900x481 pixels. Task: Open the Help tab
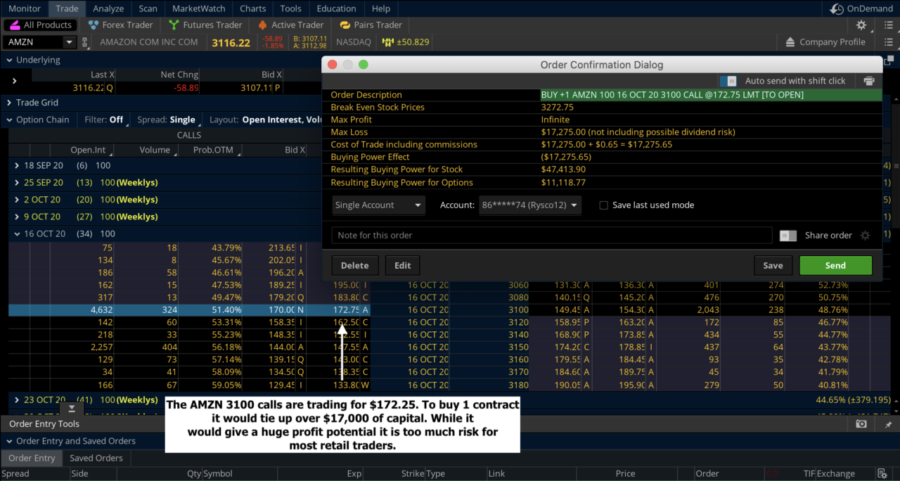point(381,9)
